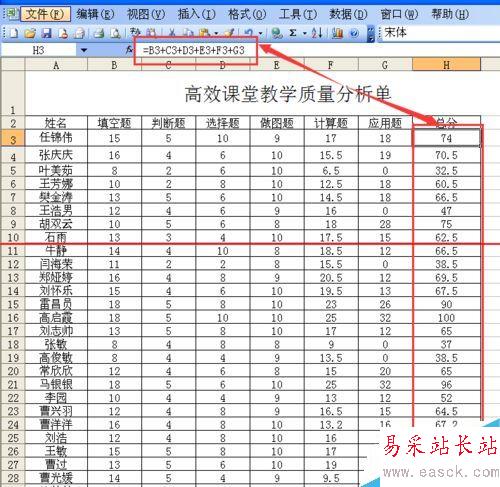
Task: Click the Paste clipboard icon
Action: point(204,33)
